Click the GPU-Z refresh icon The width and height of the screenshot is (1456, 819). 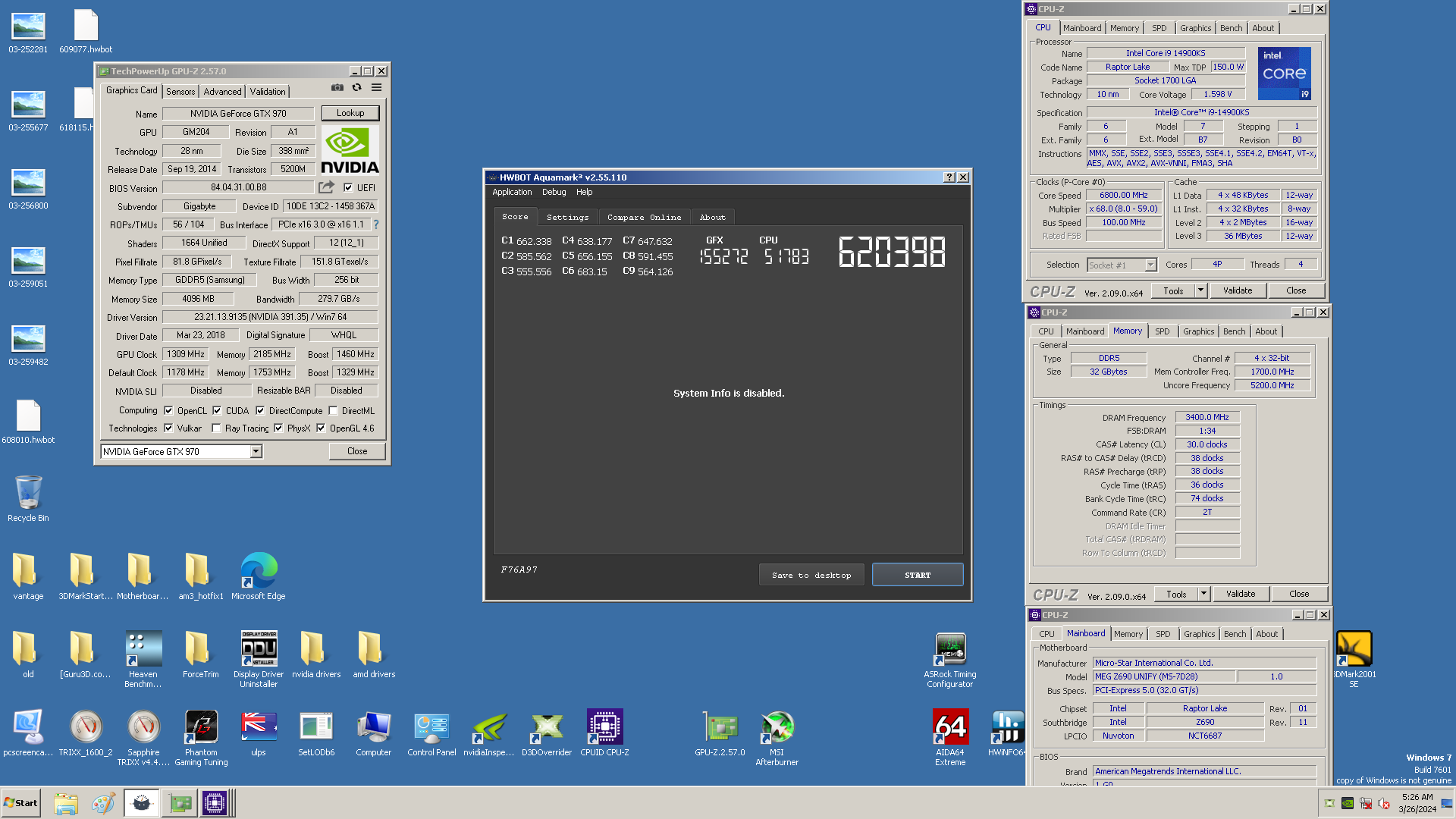tap(356, 88)
